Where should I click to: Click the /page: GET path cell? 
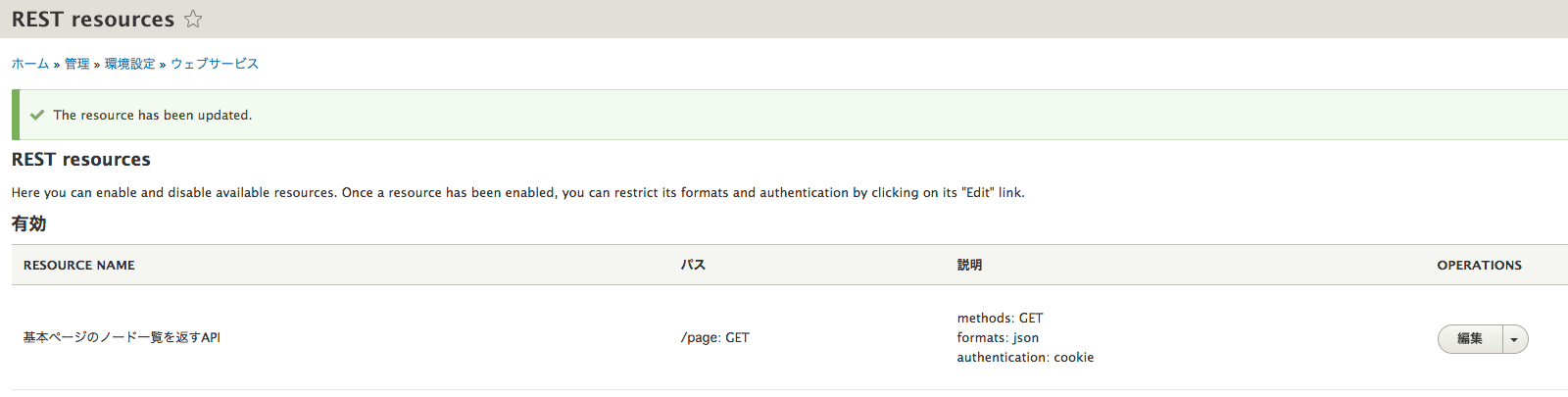(715, 337)
